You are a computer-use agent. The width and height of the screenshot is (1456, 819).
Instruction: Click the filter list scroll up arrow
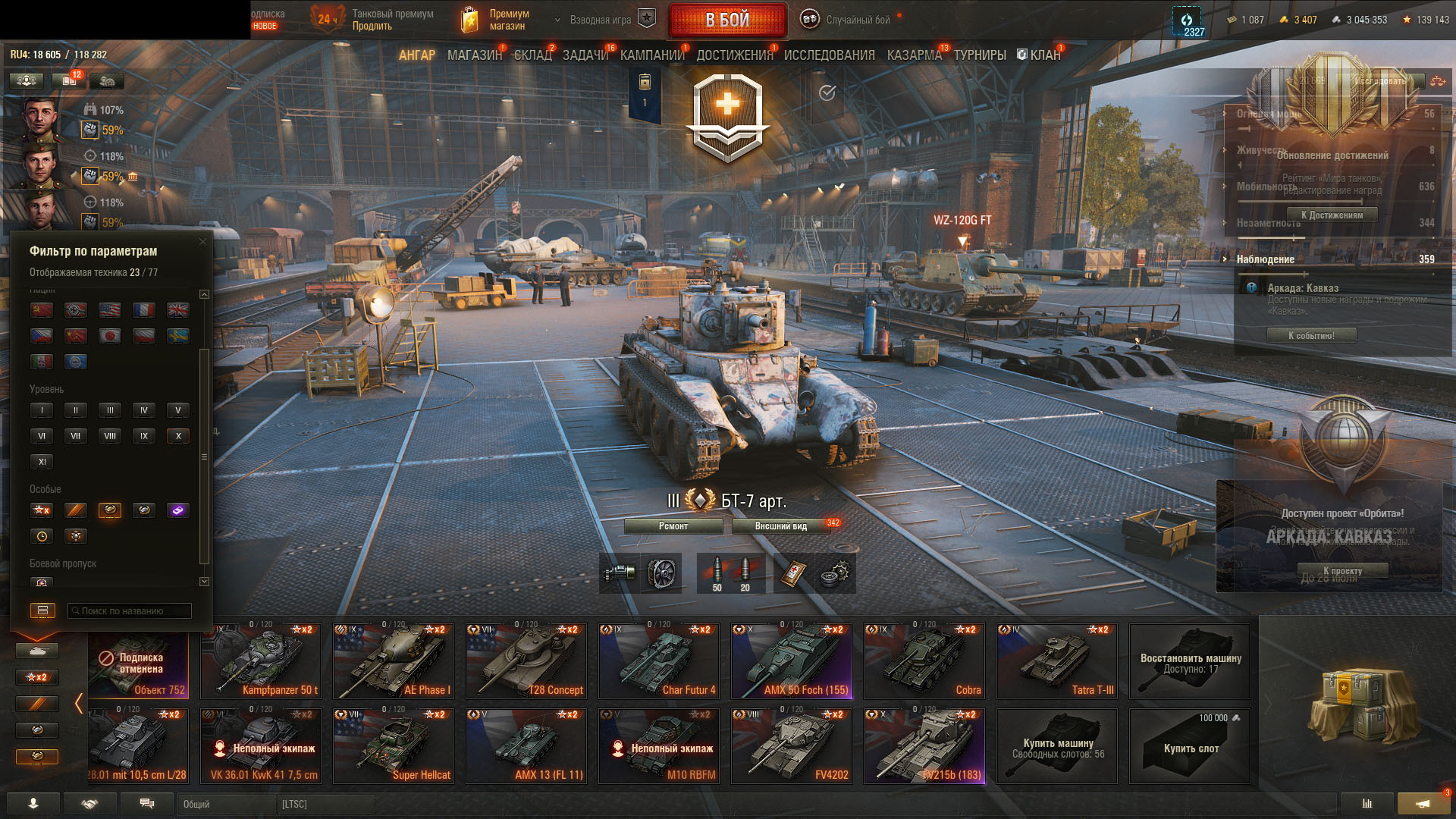tap(204, 294)
